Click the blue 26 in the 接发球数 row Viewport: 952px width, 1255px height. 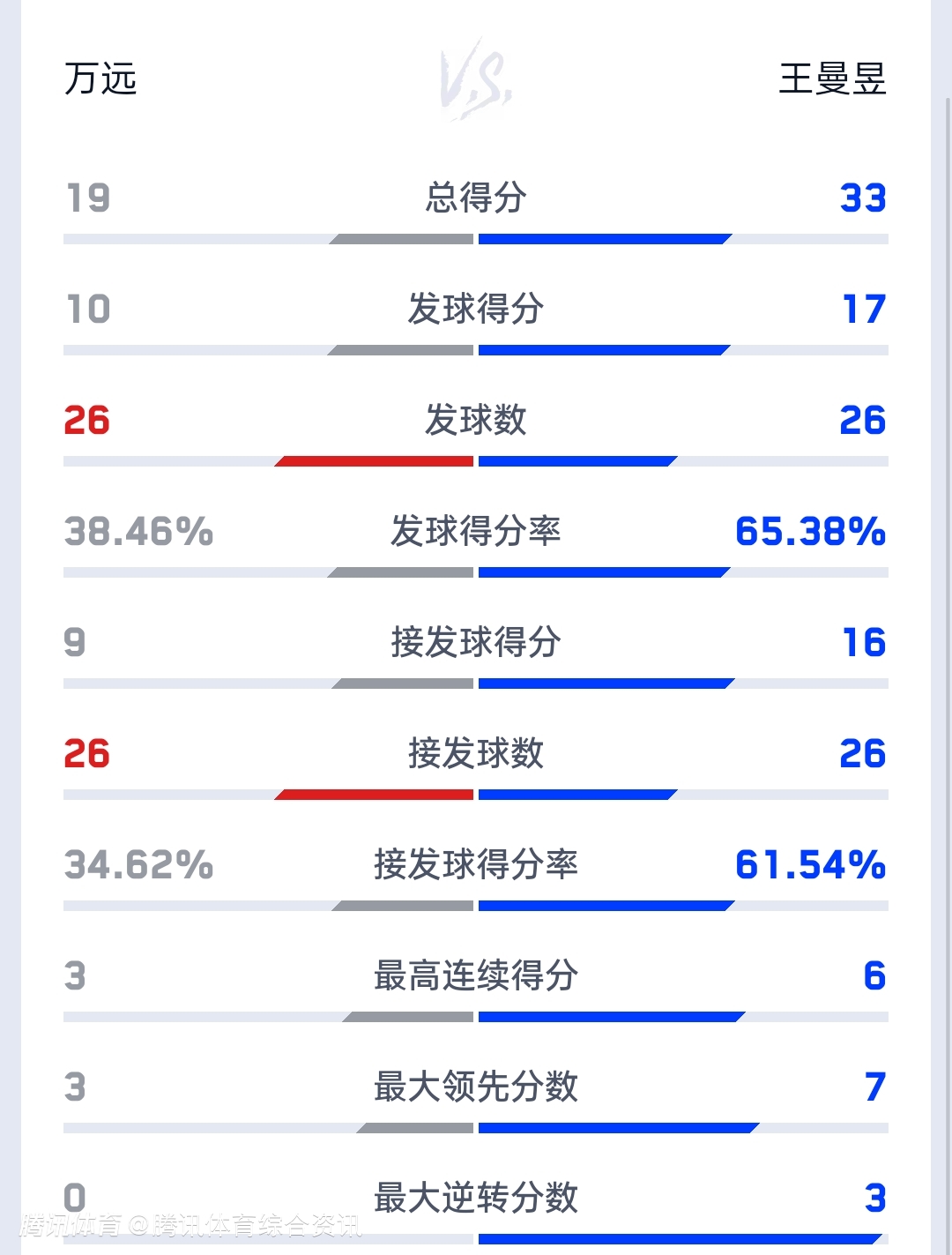click(862, 754)
